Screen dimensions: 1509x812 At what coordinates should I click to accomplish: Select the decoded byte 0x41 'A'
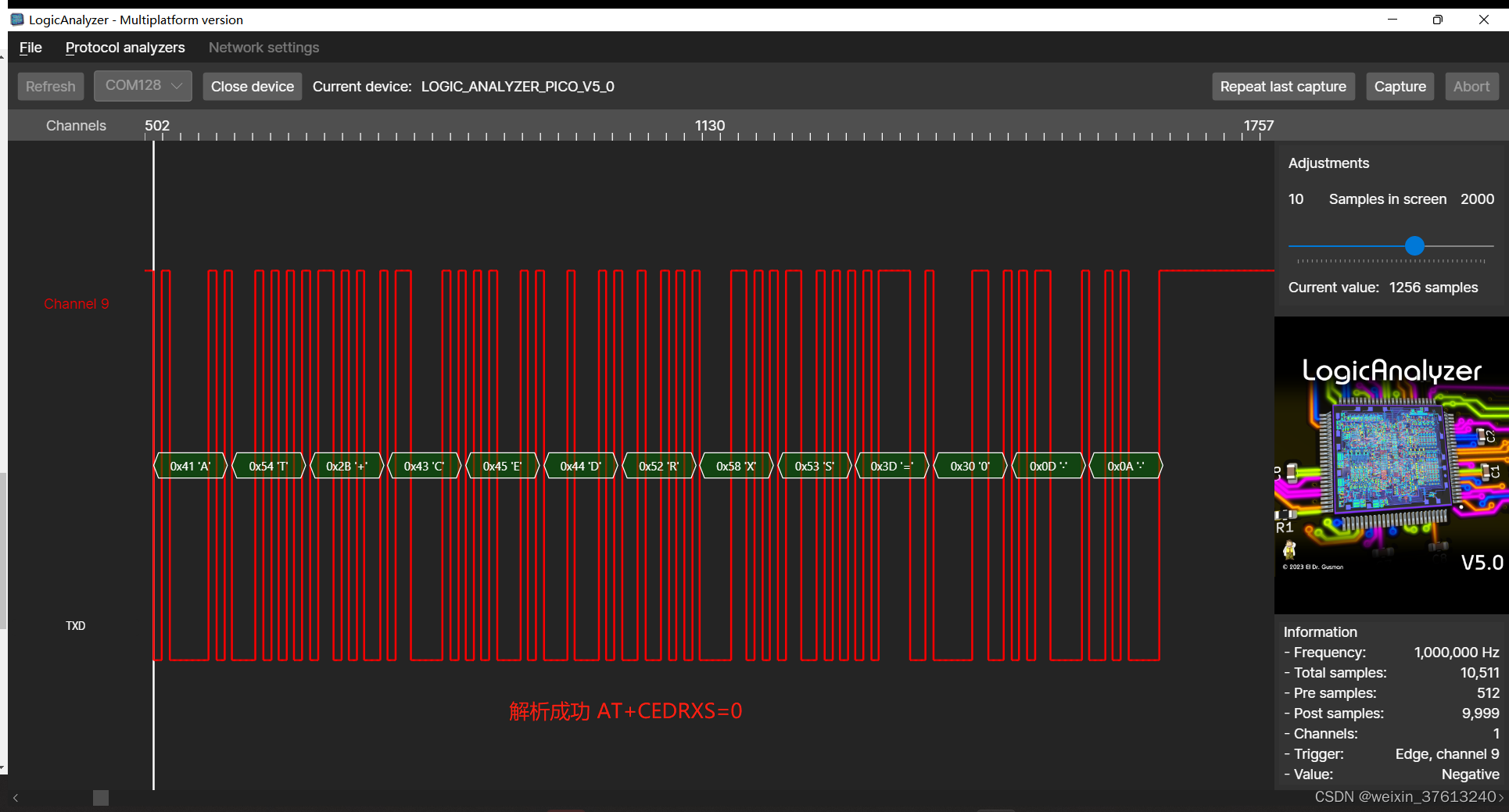(x=191, y=466)
